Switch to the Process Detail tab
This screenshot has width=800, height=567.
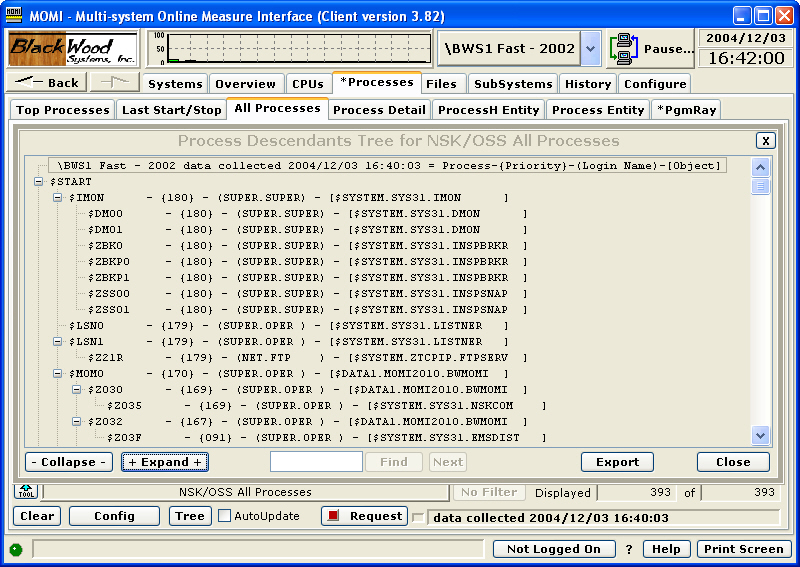tap(379, 110)
